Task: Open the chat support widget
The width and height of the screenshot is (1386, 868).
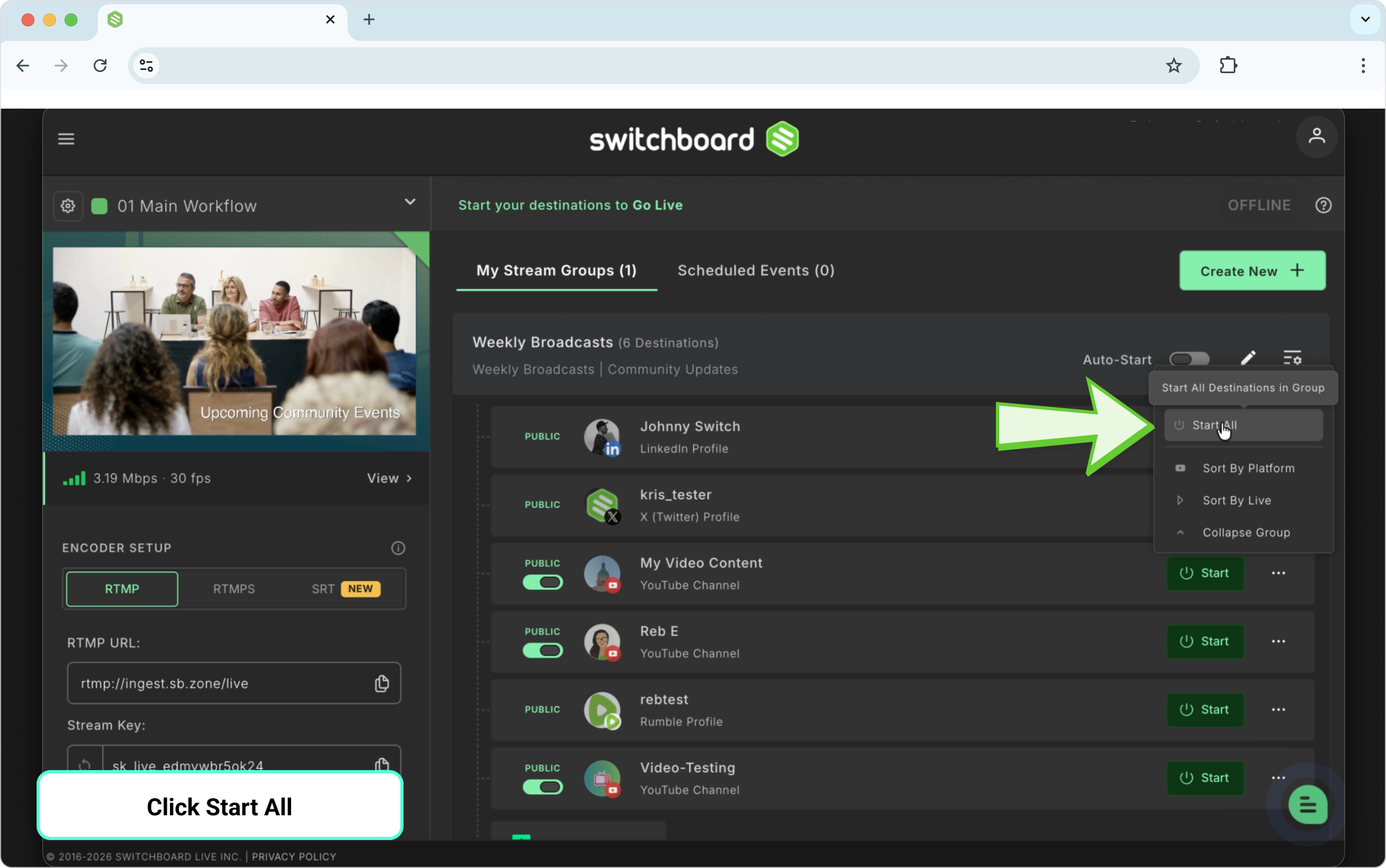Action: [1307, 805]
